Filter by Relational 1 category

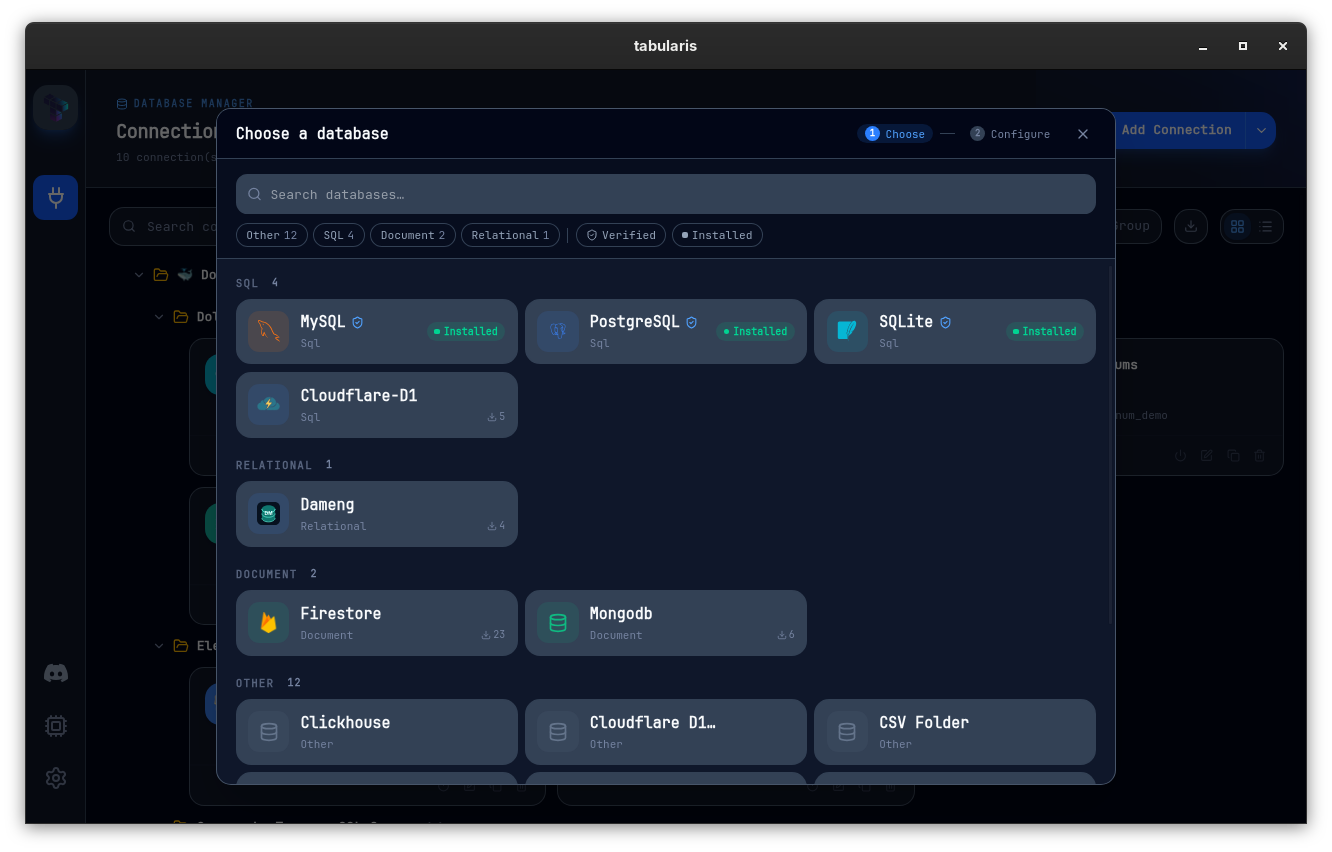click(510, 235)
